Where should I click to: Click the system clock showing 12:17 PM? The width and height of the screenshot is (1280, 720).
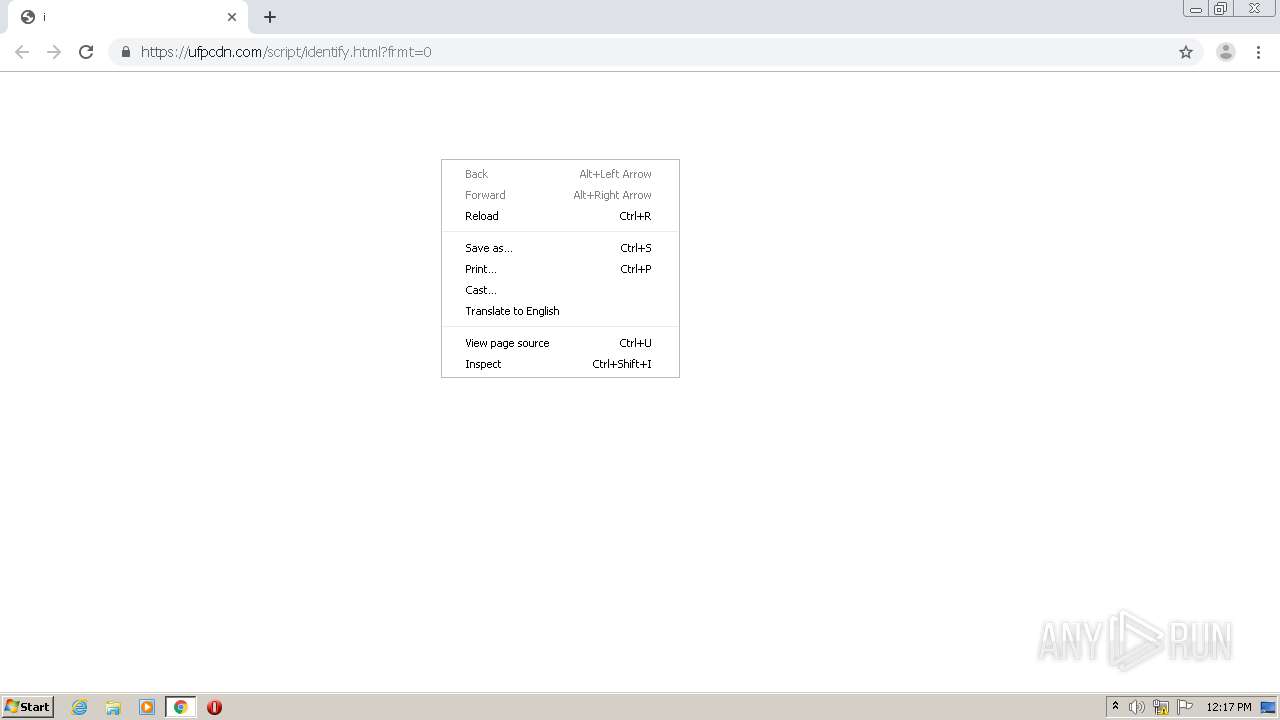(x=1228, y=707)
